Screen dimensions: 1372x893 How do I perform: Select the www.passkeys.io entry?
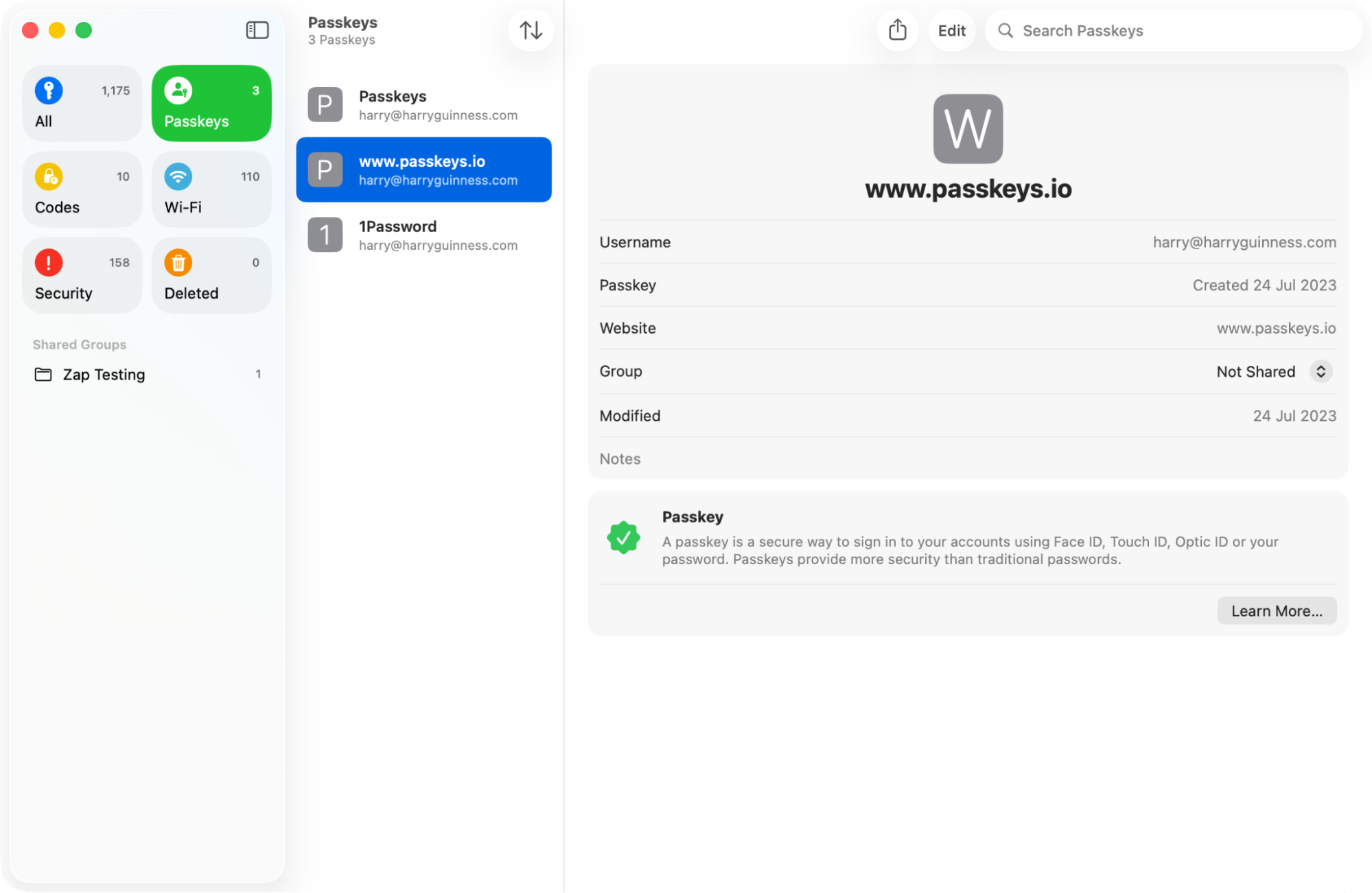coord(423,170)
